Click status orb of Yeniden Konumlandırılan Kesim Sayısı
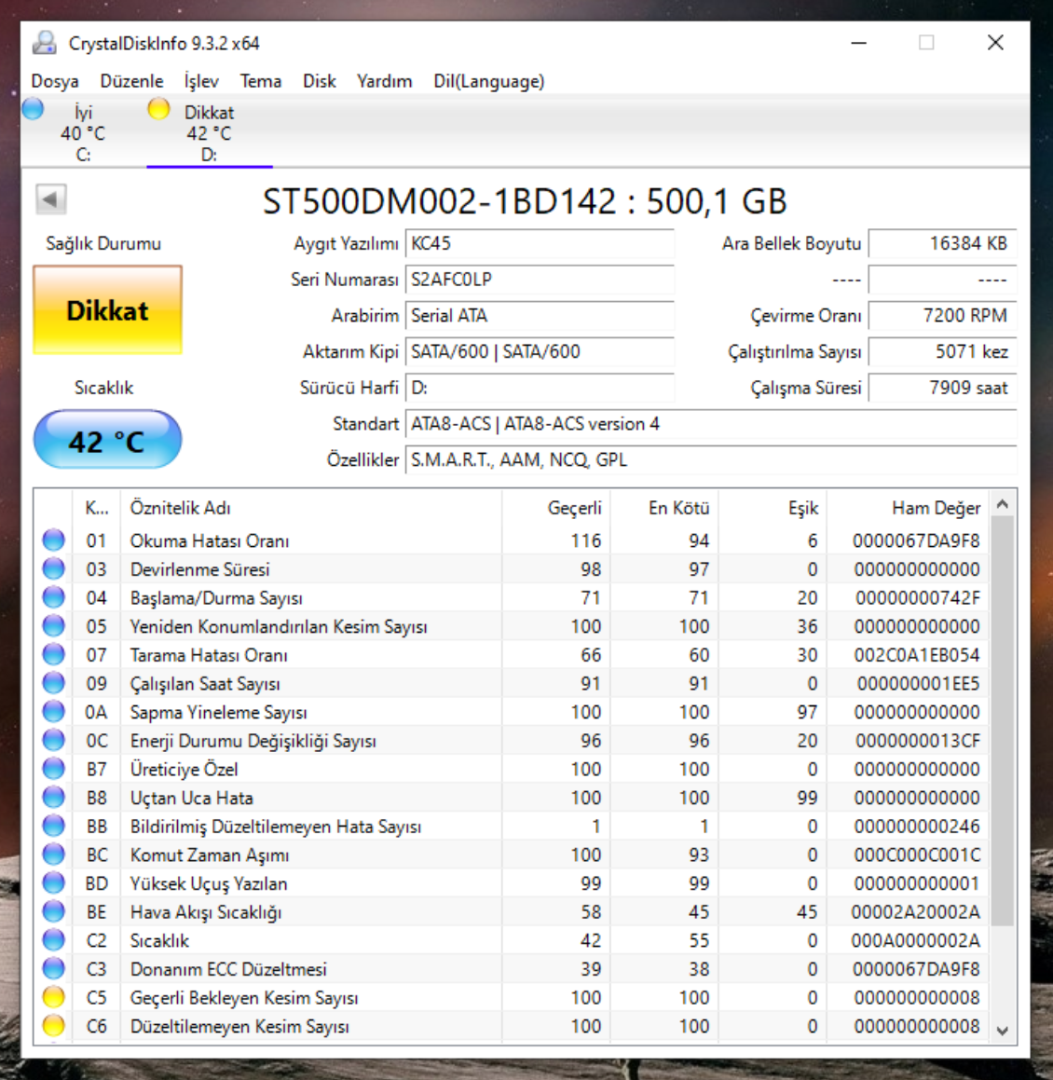1053x1080 pixels. (54, 626)
